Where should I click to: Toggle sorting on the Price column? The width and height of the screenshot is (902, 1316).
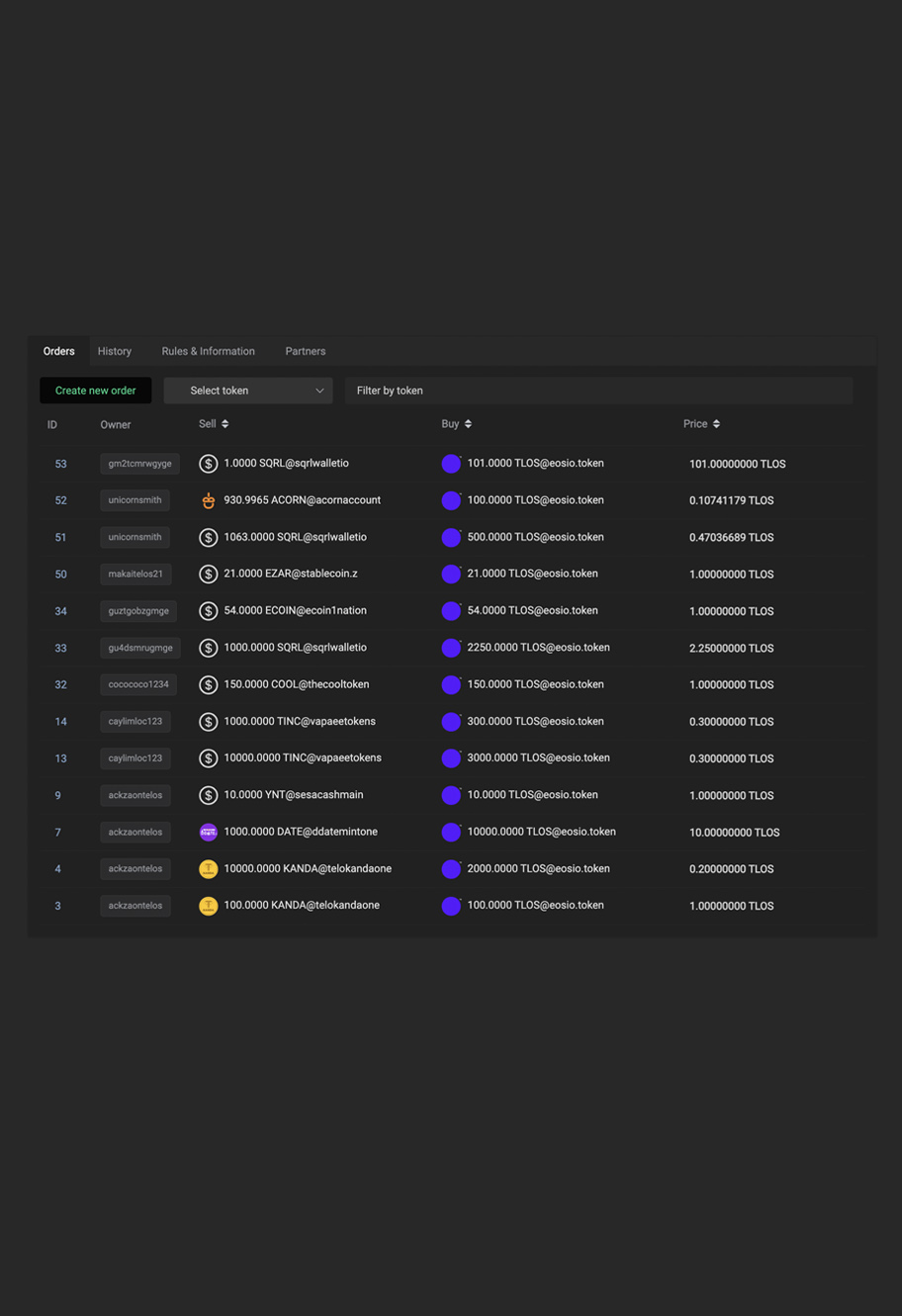[701, 423]
